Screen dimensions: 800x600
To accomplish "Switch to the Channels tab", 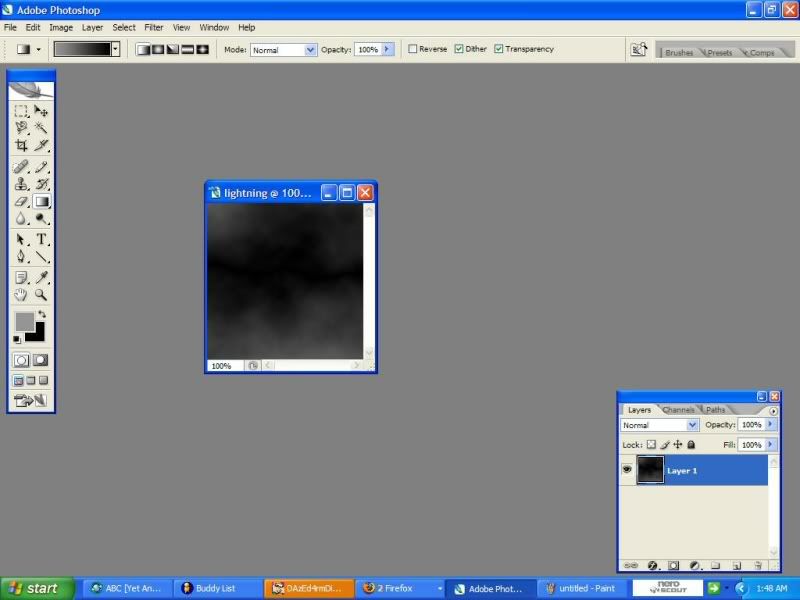I will [679, 410].
